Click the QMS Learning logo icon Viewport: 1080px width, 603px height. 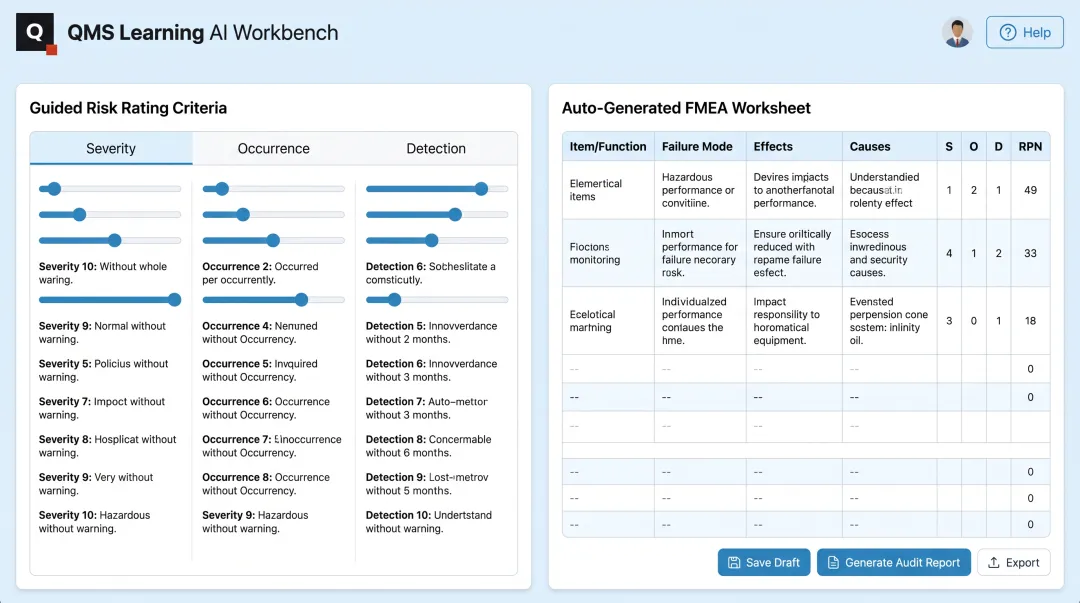click(x=35, y=33)
